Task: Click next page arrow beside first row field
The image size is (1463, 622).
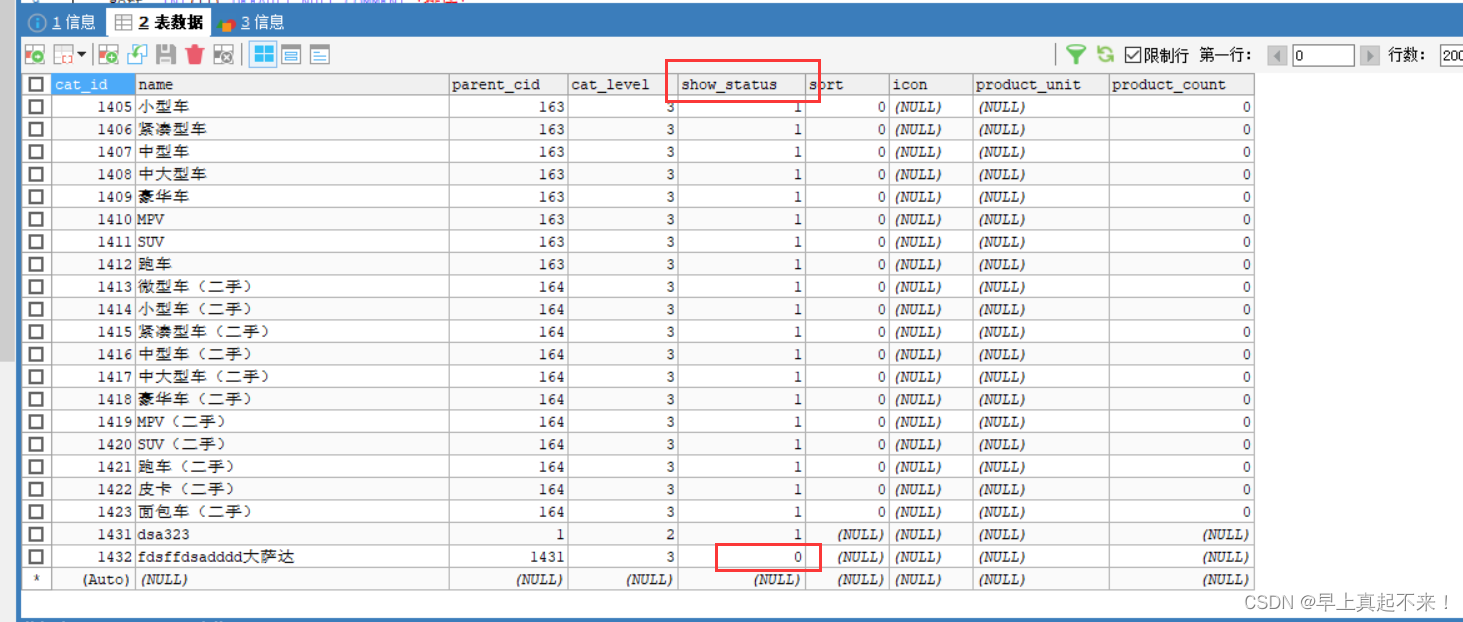Action: [1370, 55]
